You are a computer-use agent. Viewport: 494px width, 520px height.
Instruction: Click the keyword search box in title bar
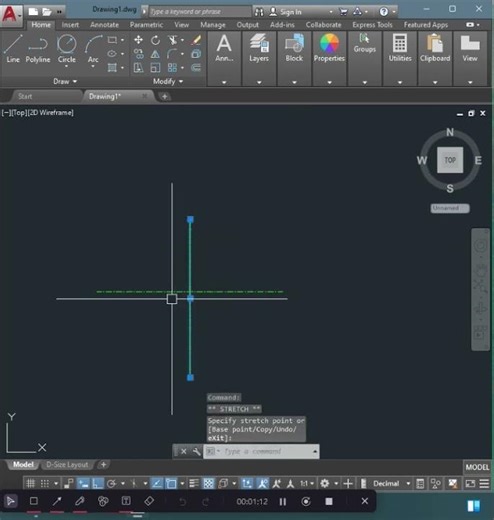click(x=200, y=12)
